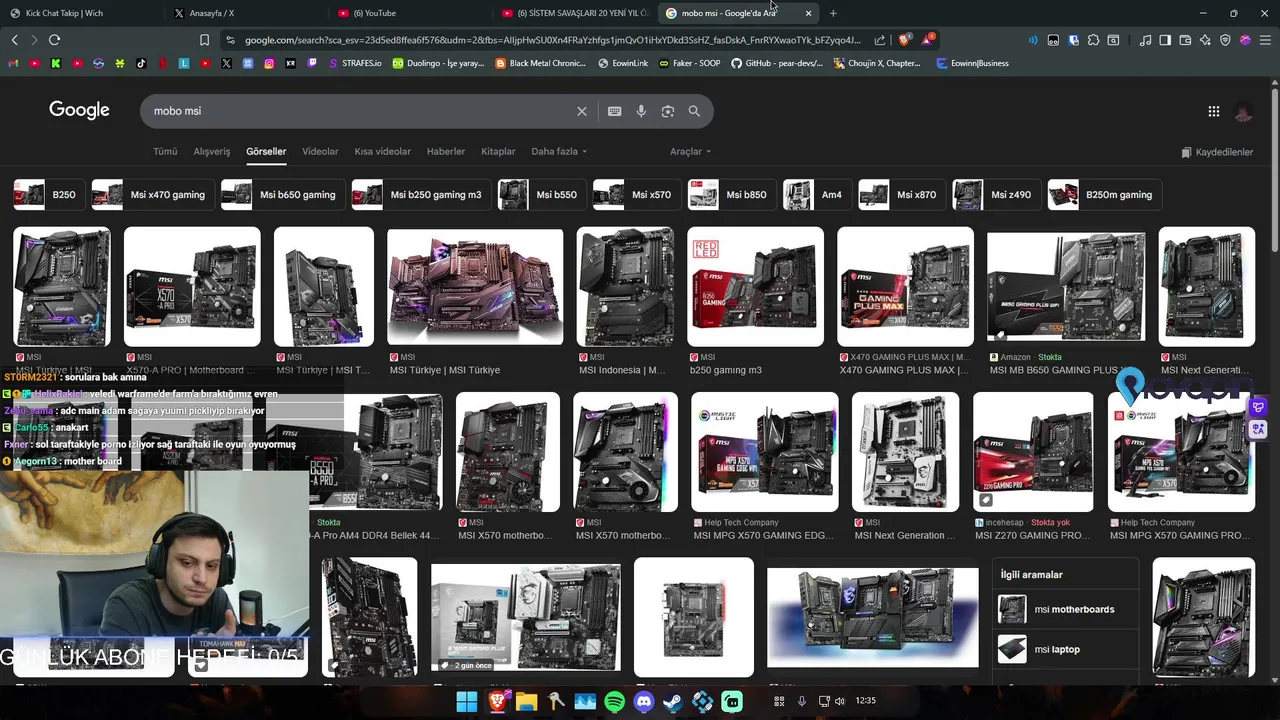Open the X570-A PRO motherboard image
Viewport: 1280px width, 720px height.
point(192,287)
